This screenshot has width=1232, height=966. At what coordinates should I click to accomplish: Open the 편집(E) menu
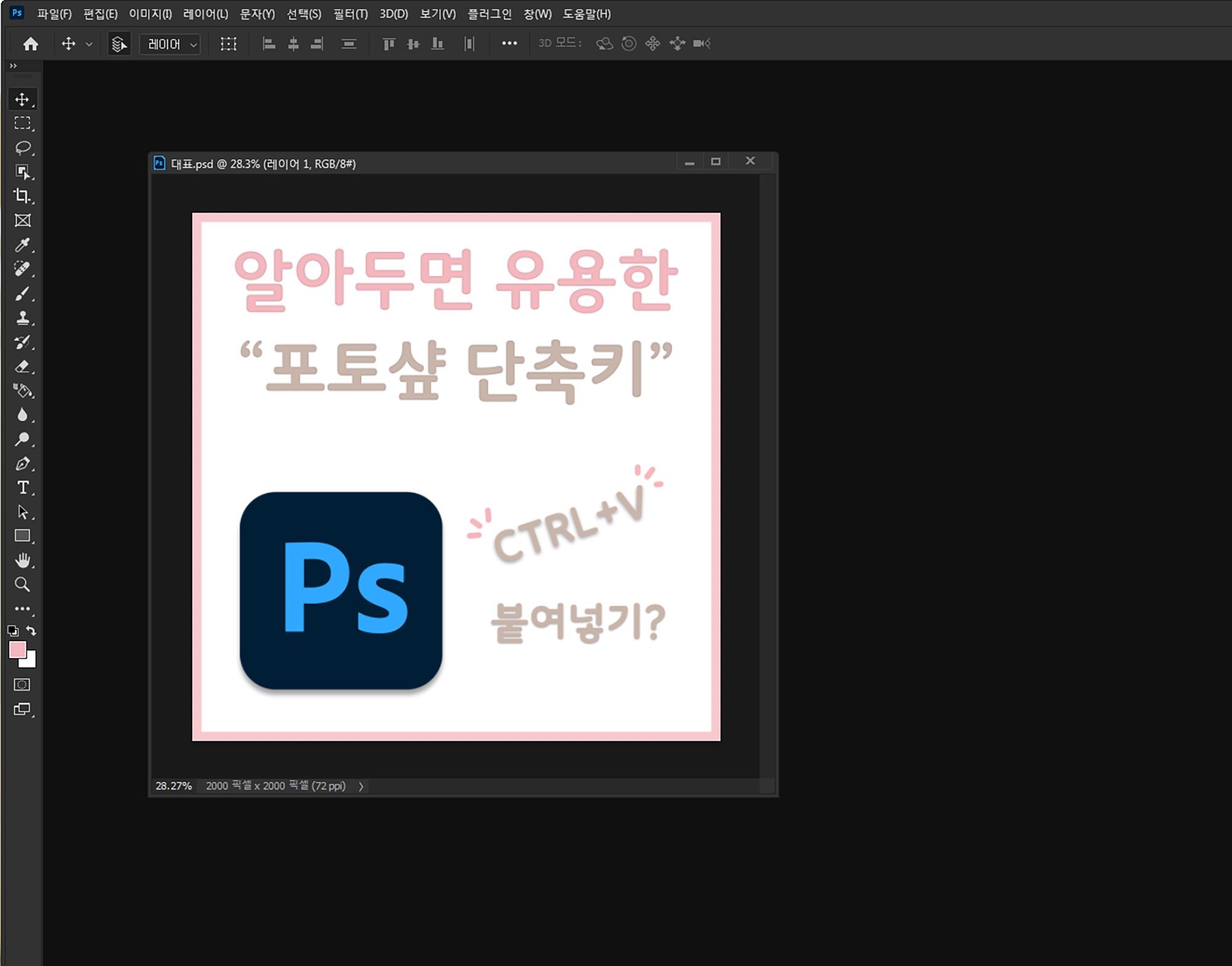tap(100, 14)
